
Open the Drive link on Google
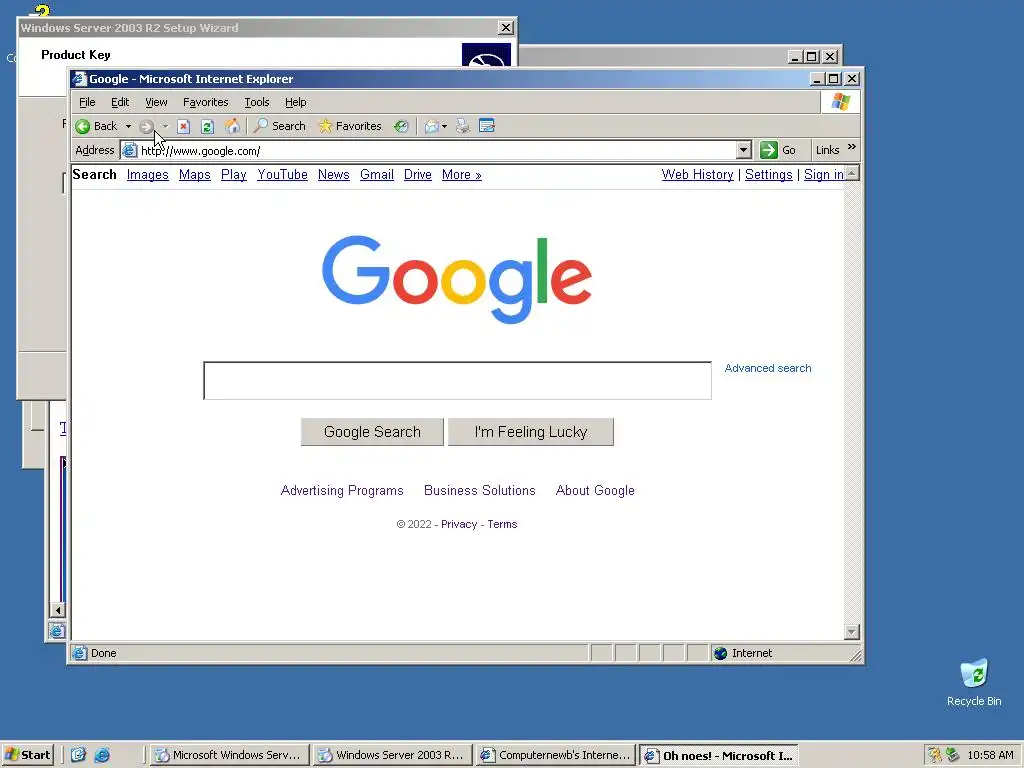418,175
